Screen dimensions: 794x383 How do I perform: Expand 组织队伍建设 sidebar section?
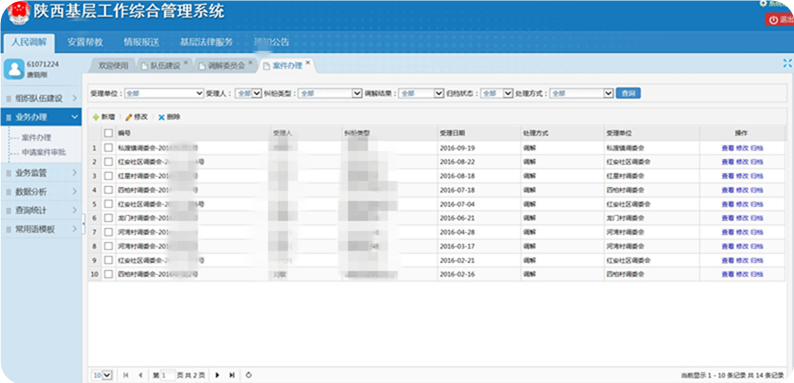(41, 98)
